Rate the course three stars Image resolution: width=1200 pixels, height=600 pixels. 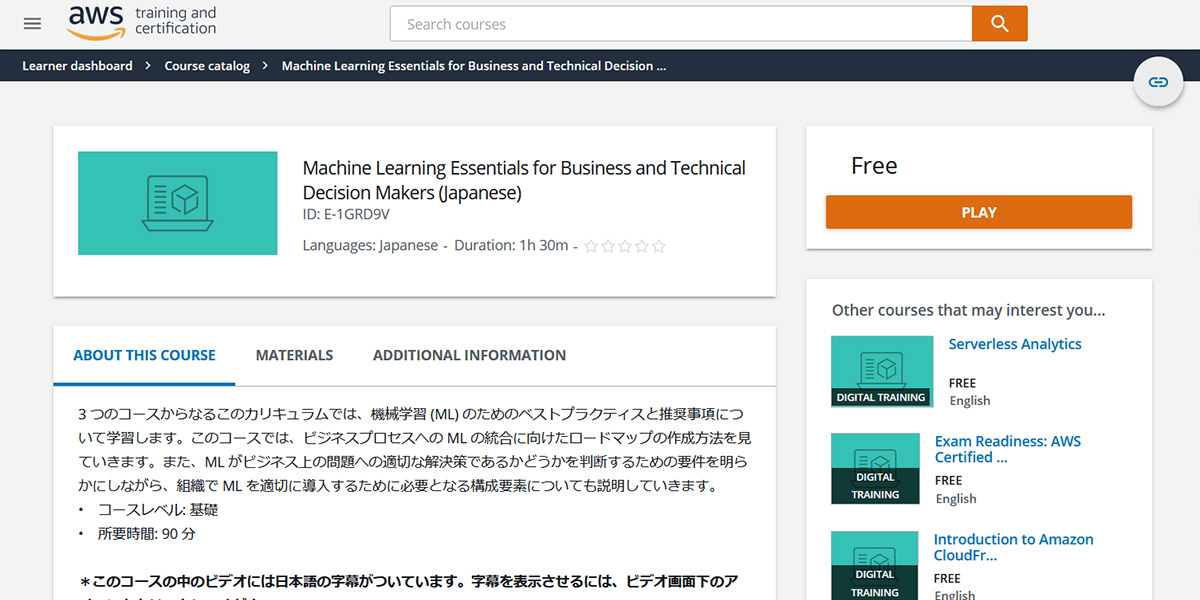[625, 246]
